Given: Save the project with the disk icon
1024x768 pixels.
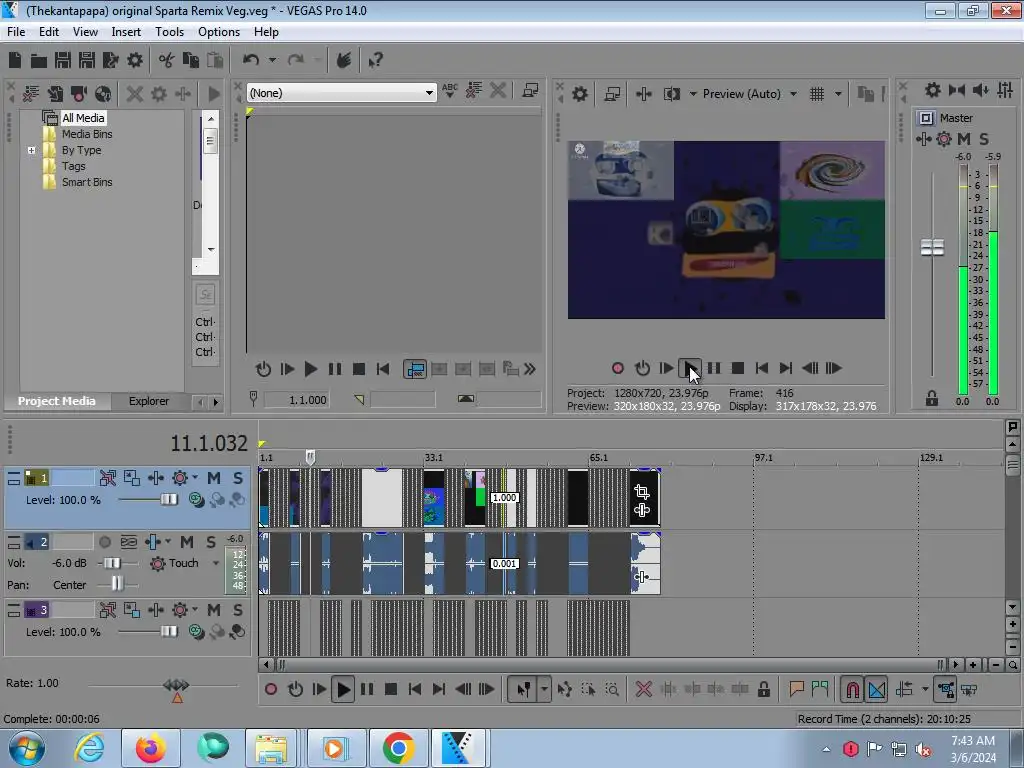Looking at the screenshot, I should coord(63,61).
